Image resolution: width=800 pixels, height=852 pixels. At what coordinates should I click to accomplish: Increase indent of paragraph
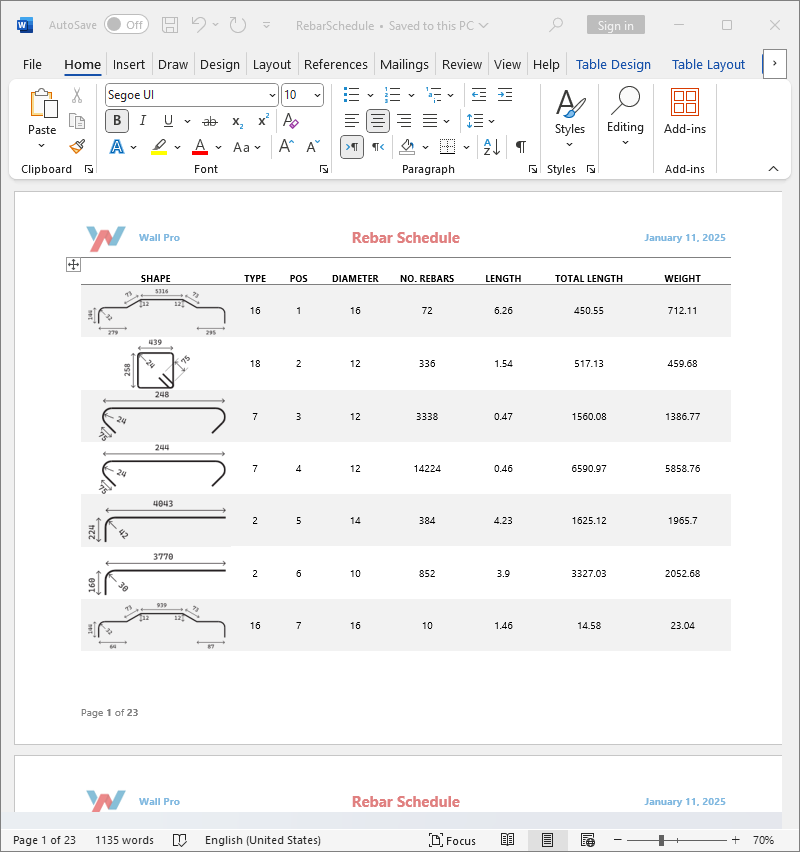pos(505,95)
